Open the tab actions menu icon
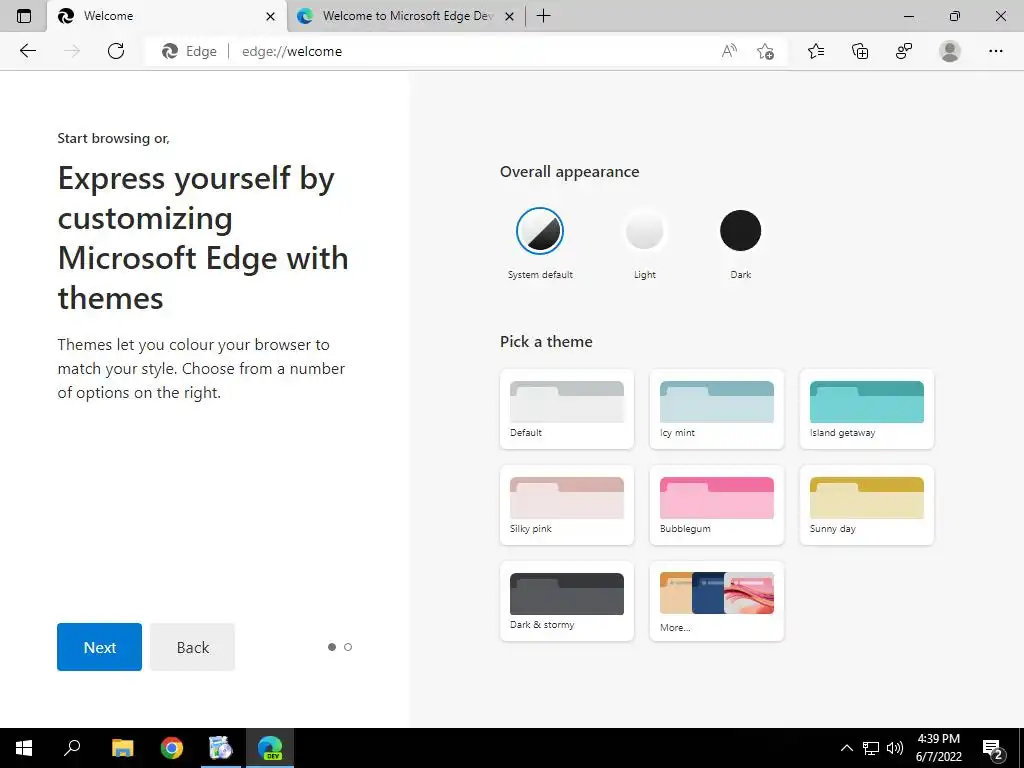The width and height of the screenshot is (1024, 768). 24,16
